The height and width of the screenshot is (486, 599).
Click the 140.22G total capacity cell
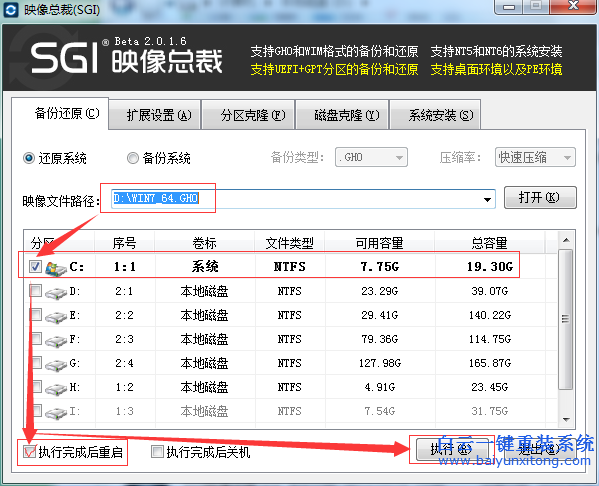click(x=490, y=315)
